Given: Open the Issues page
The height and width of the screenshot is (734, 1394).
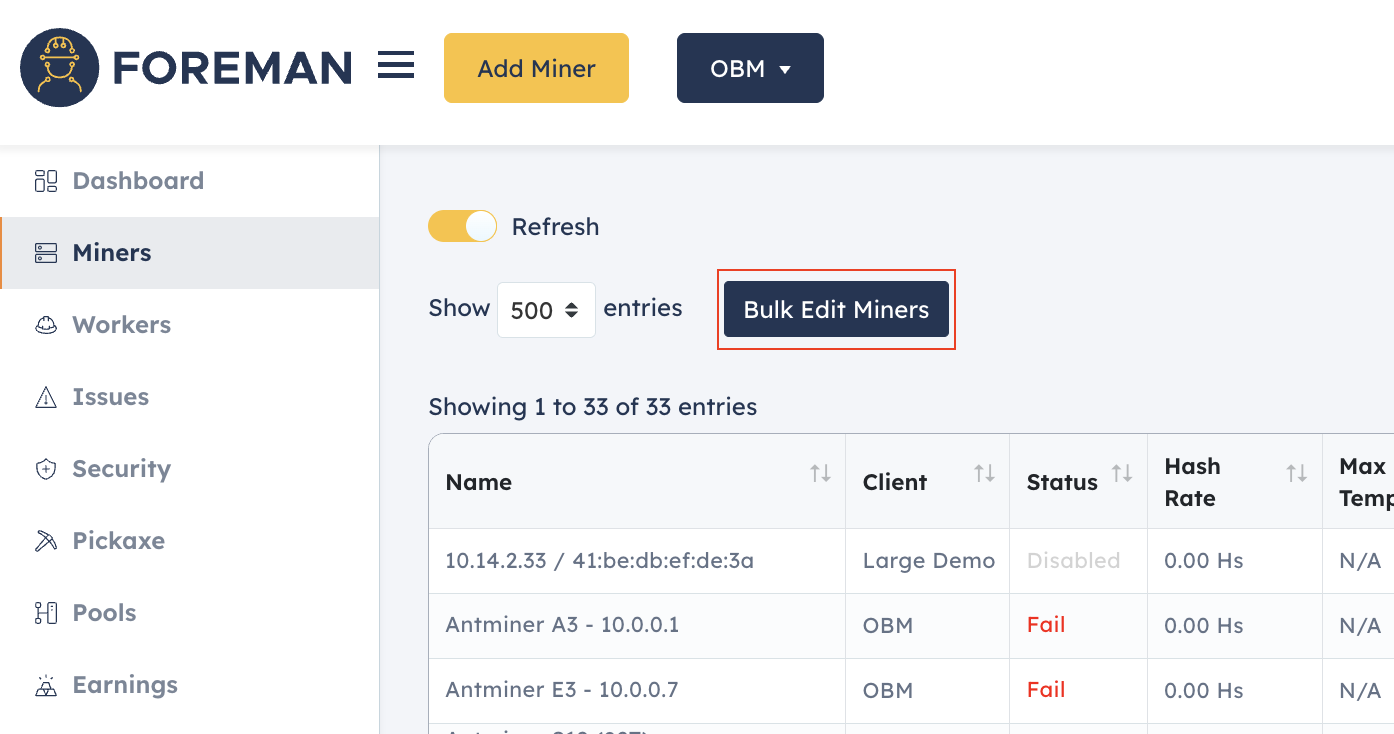Looking at the screenshot, I should (x=111, y=397).
